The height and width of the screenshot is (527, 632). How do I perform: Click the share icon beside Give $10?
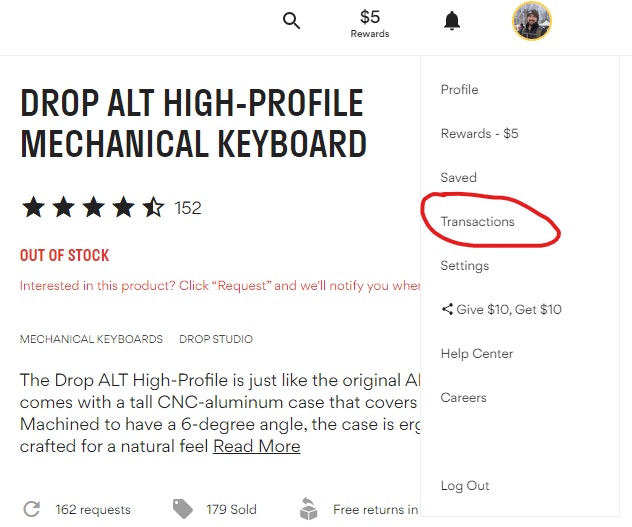[x=446, y=310]
